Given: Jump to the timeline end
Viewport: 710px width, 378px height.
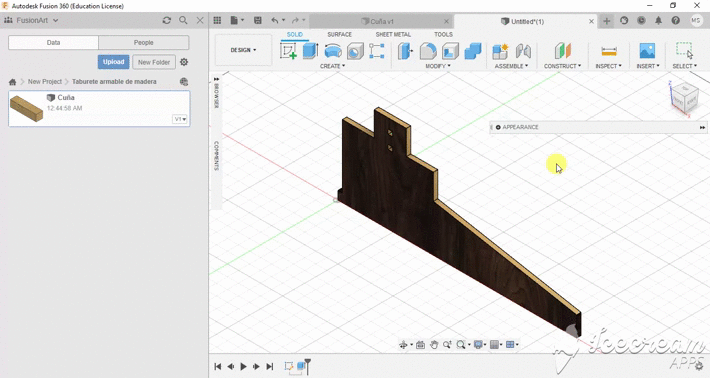Looking at the screenshot, I should pyautogui.click(x=270, y=367).
